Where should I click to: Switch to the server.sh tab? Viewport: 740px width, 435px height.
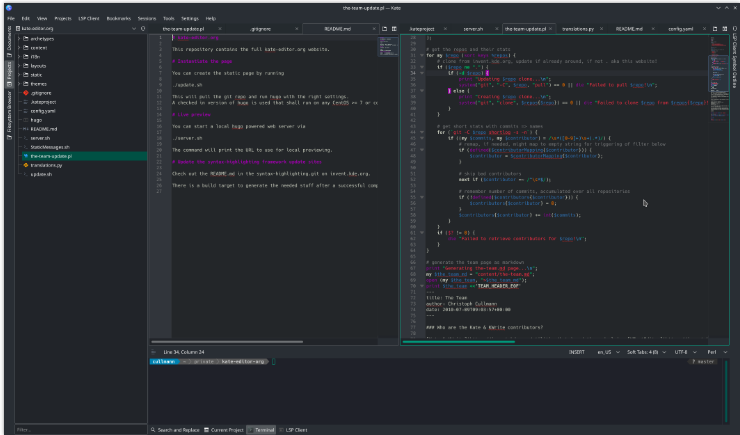[x=473, y=29]
